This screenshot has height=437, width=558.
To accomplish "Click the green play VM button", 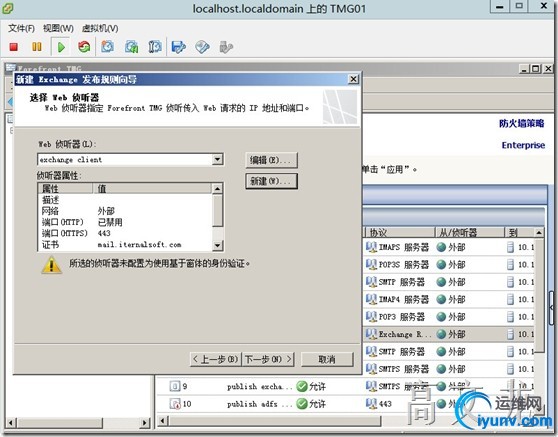I will [61, 47].
